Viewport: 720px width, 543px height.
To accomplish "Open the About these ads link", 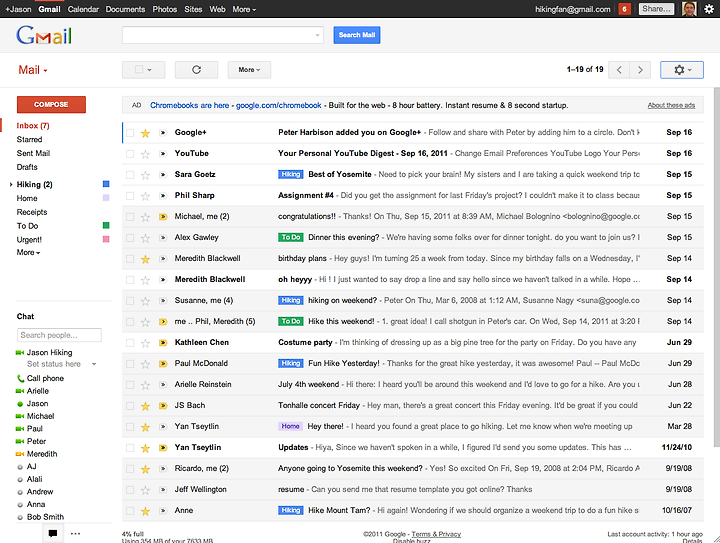I will click(x=671, y=106).
